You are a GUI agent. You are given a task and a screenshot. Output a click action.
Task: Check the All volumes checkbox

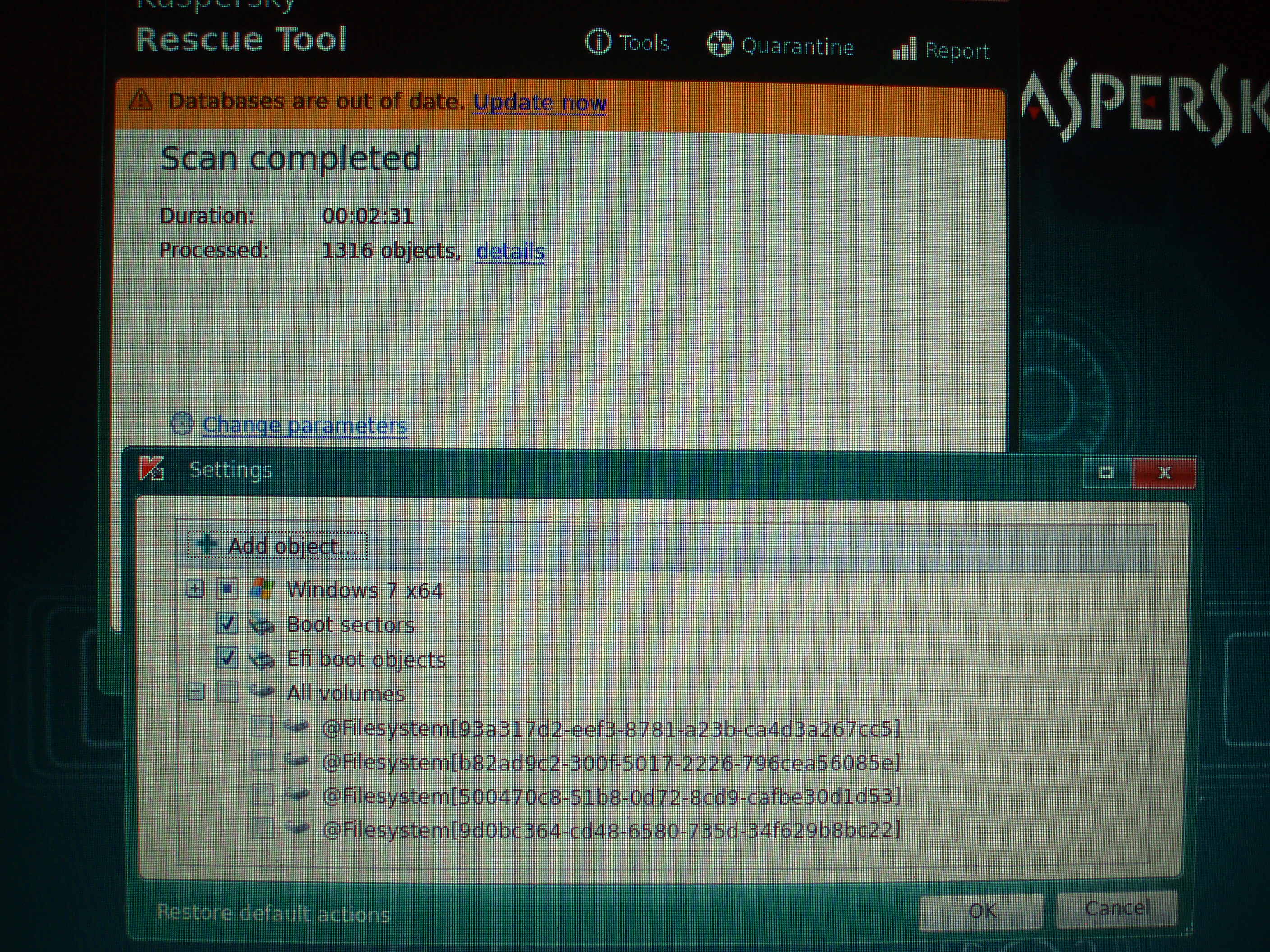pyautogui.click(x=228, y=692)
